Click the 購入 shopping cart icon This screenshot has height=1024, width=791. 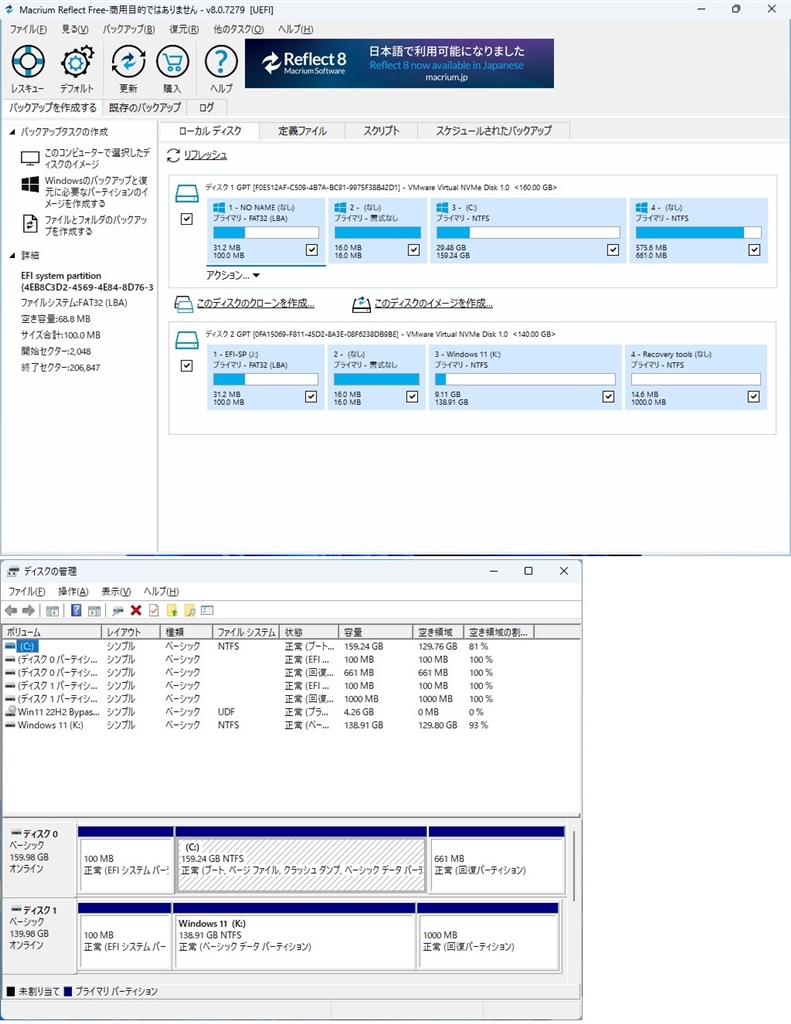(x=172, y=62)
